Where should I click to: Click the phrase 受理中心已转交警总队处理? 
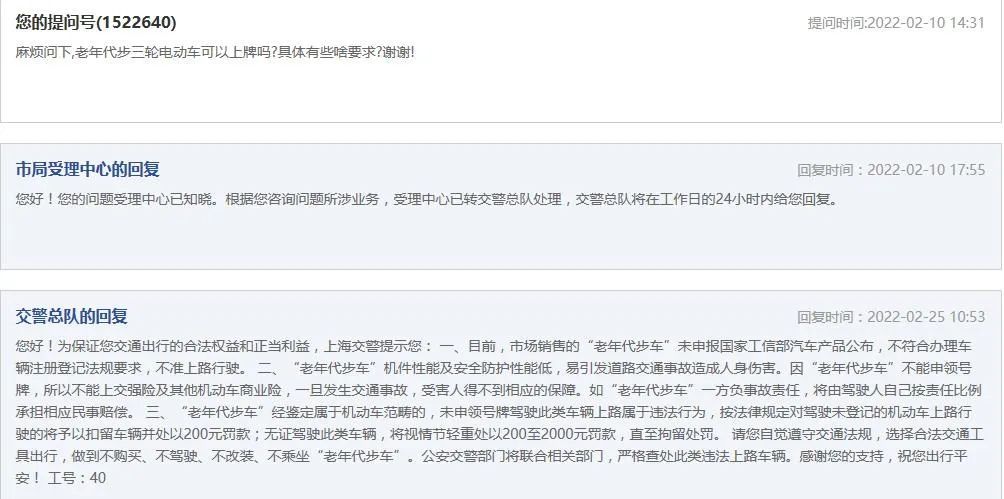[x=478, y=199]
